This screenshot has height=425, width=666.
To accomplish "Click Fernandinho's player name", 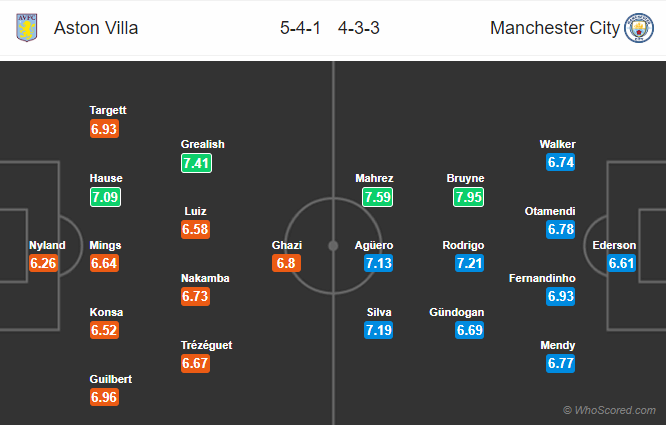I will tap(542, 279).
